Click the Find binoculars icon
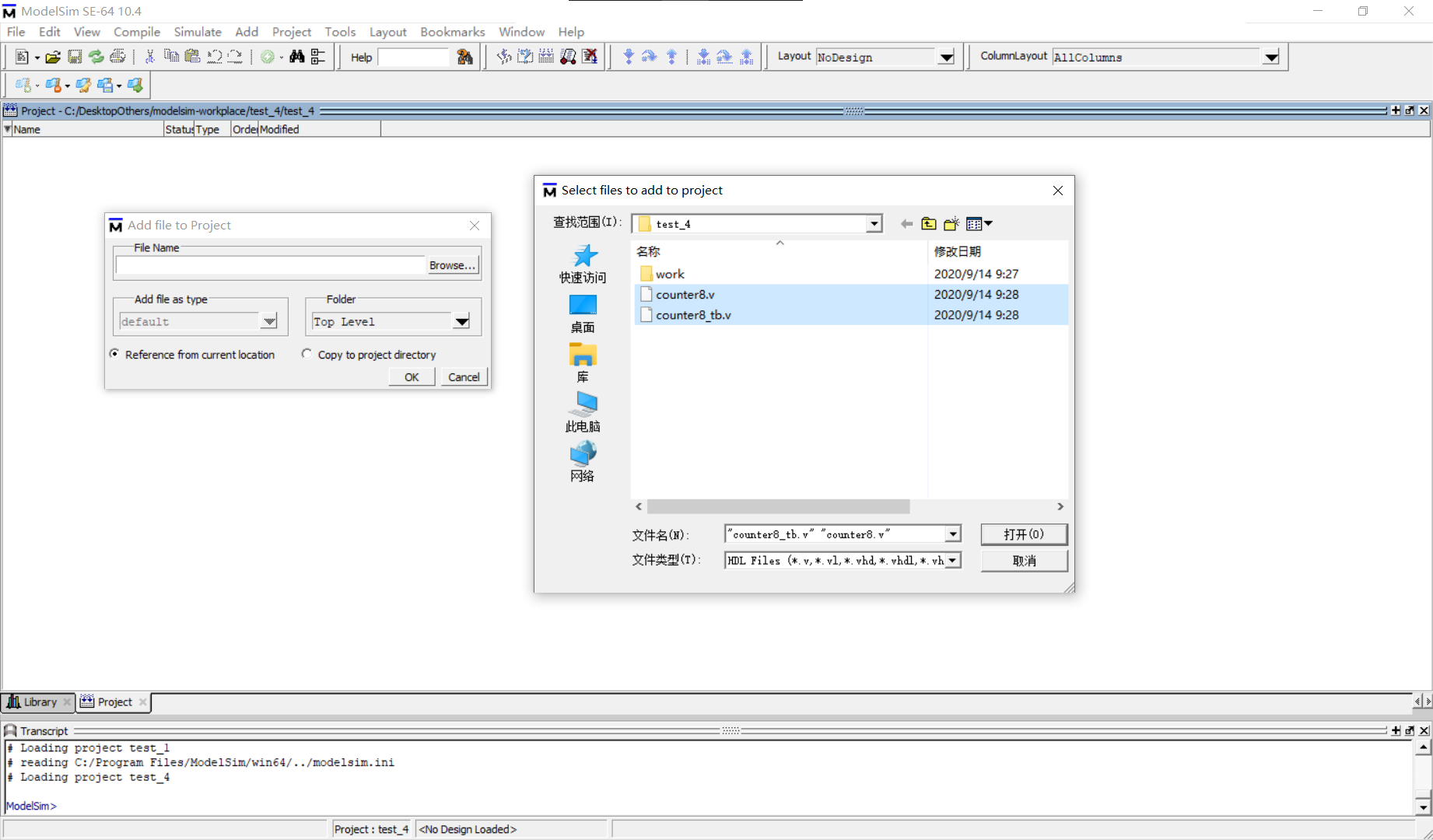The image size is (1433, 840). (296, 57)
